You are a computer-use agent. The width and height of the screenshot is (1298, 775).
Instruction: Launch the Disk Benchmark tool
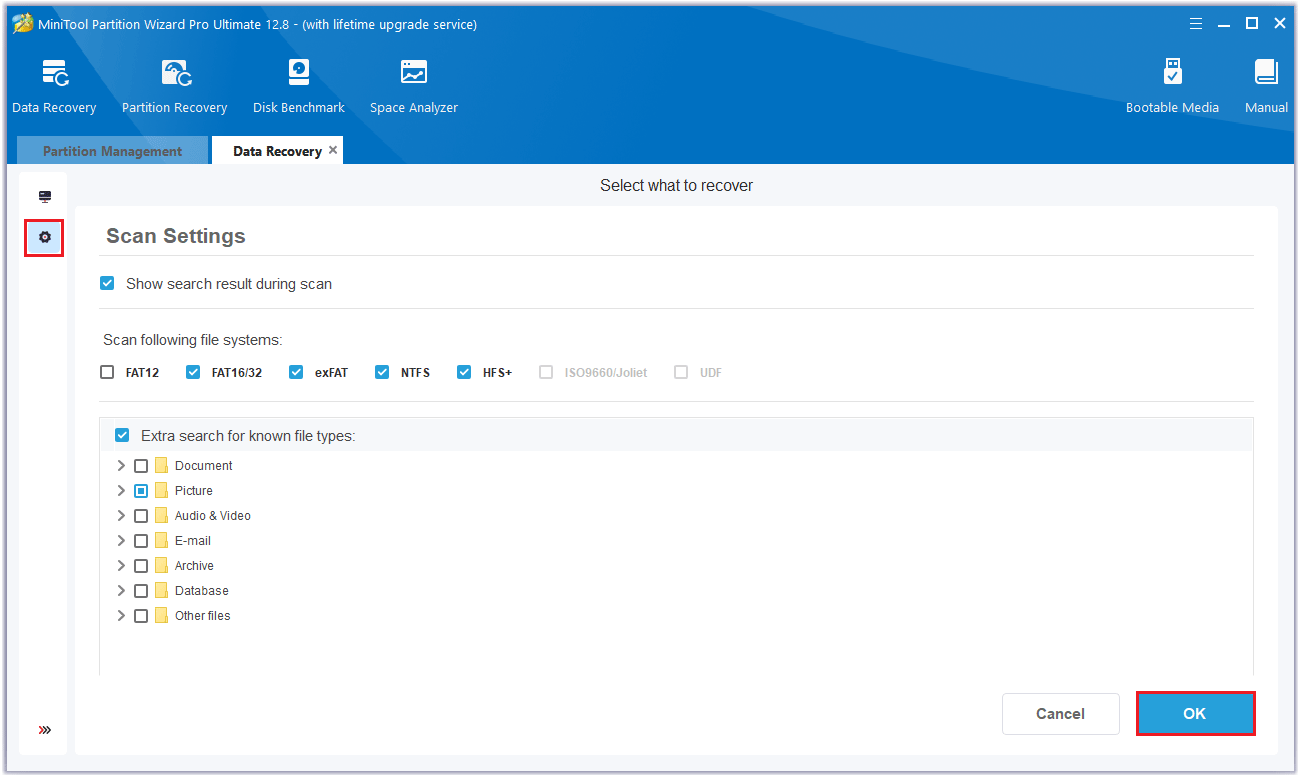[x=298, y=87]
